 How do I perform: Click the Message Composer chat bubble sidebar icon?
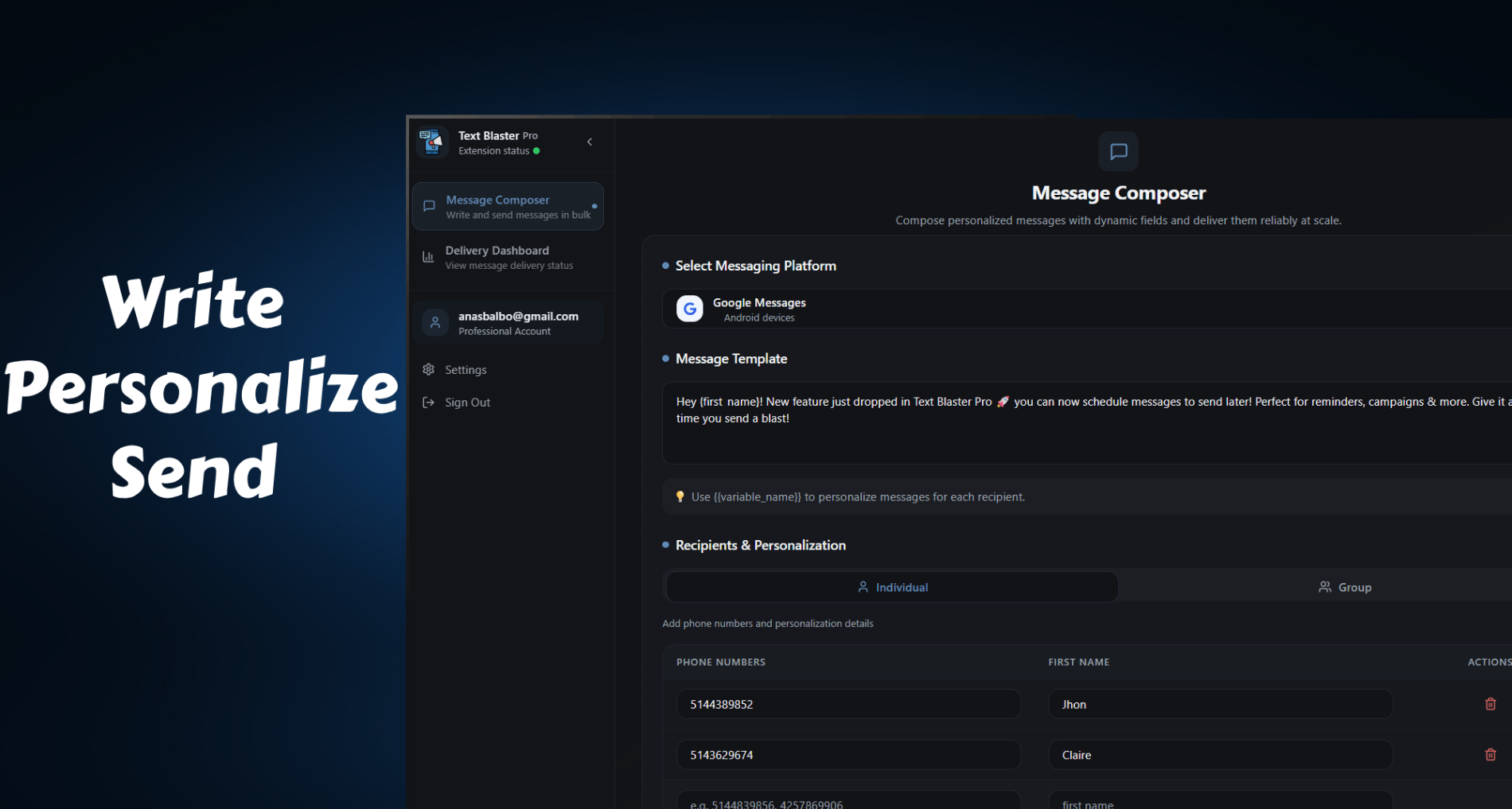[x=429, y=206]
